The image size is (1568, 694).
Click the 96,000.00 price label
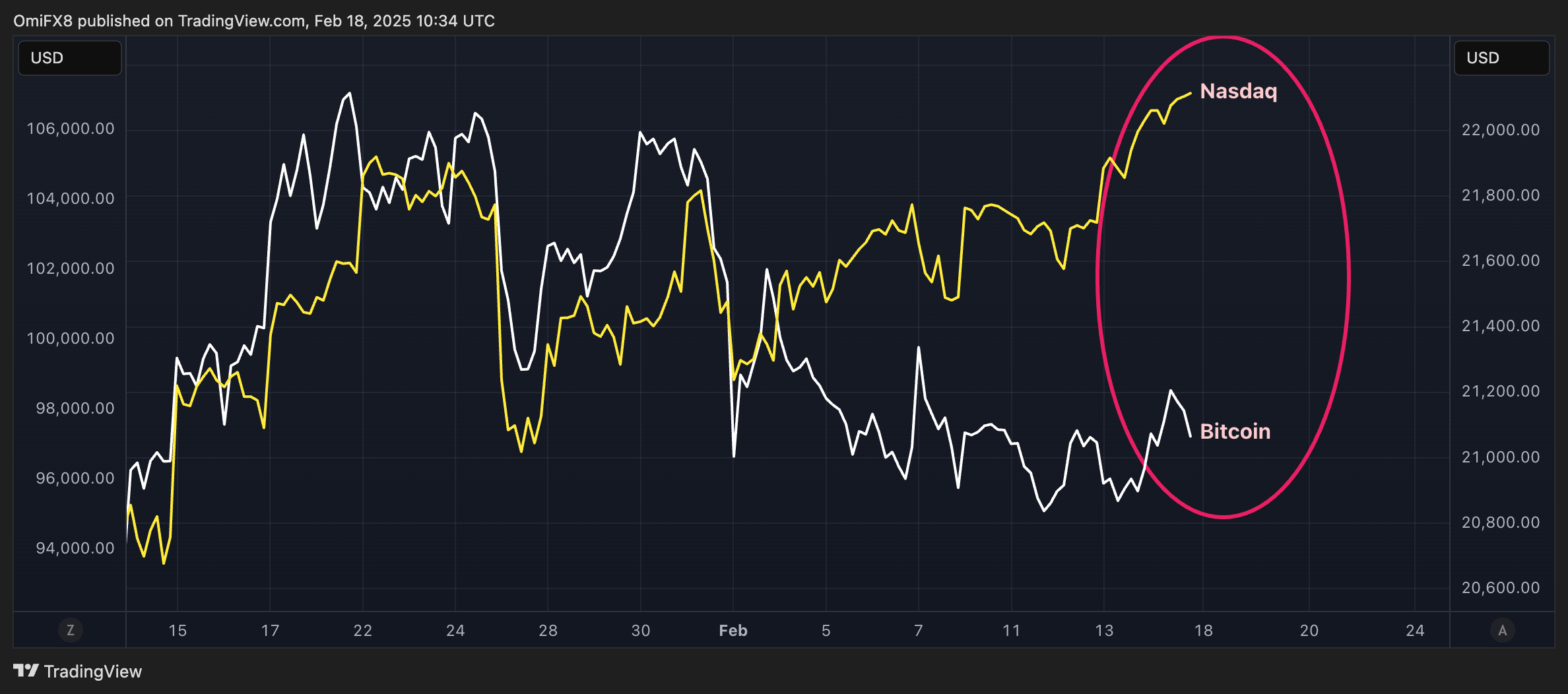coord(75,478)
